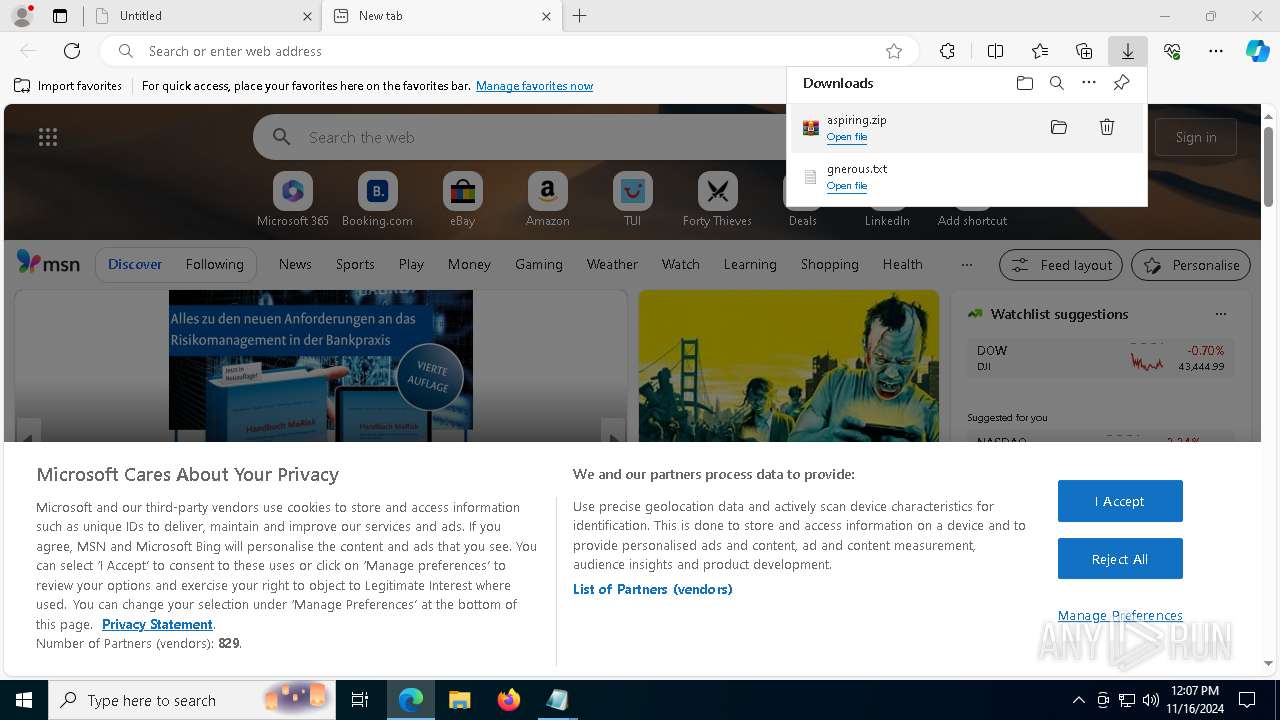This screenshot has height=720, width=1280.
Task: Select the Discover feed tab
Action: pyautogui.click(x=135, y=264)
